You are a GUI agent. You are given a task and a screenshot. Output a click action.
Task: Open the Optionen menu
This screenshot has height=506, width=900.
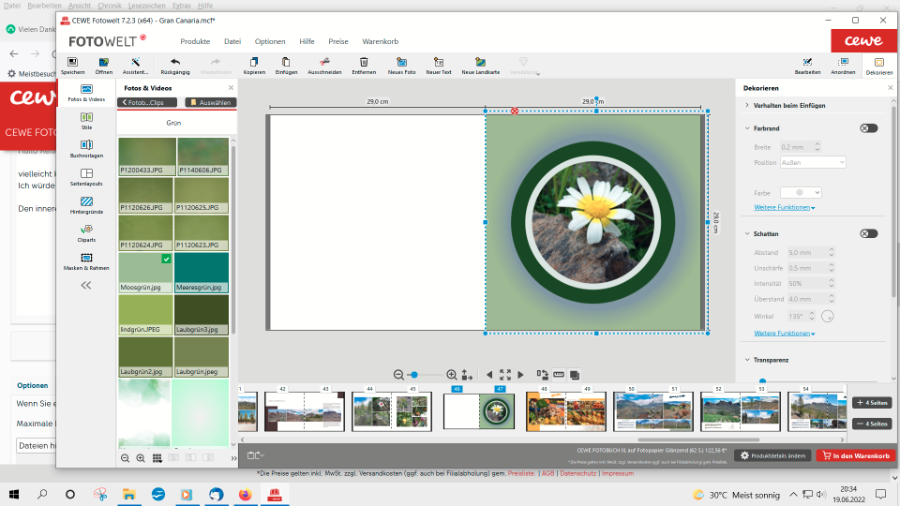[x=269, y=41]
